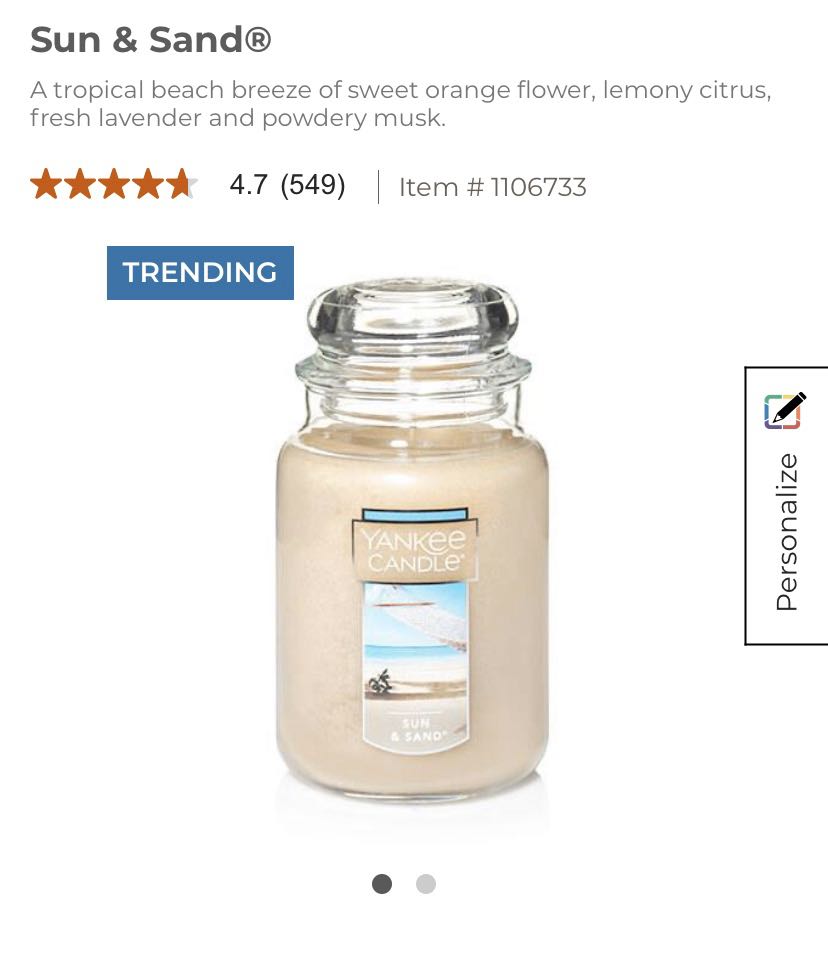Screen dimensions: 828x962
Task: Click the Yankee Candle logo on jar label
Action: tap(415, 550)
